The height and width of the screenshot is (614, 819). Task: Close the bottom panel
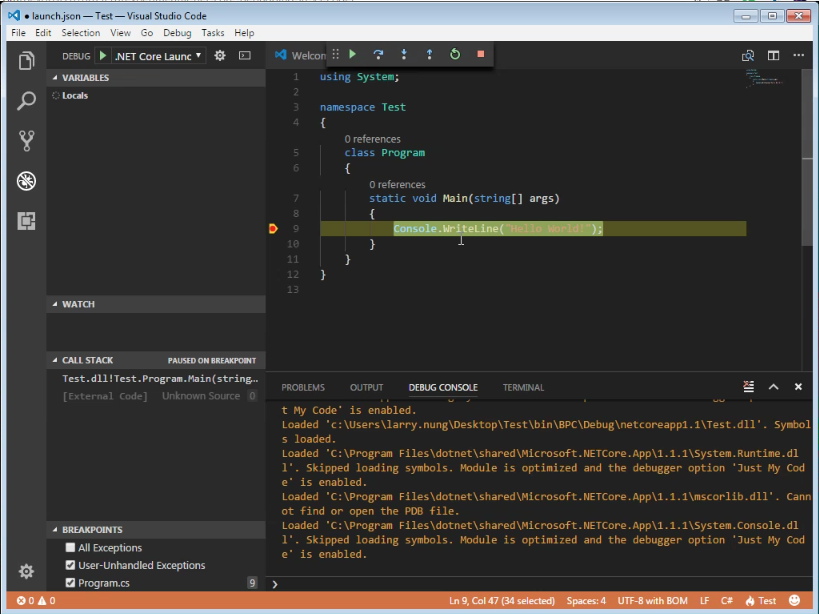(x=798, y=387)
